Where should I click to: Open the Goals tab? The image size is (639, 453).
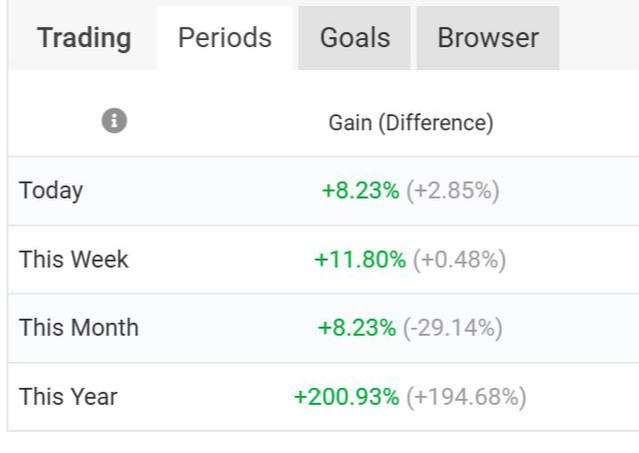click(354, 38)
